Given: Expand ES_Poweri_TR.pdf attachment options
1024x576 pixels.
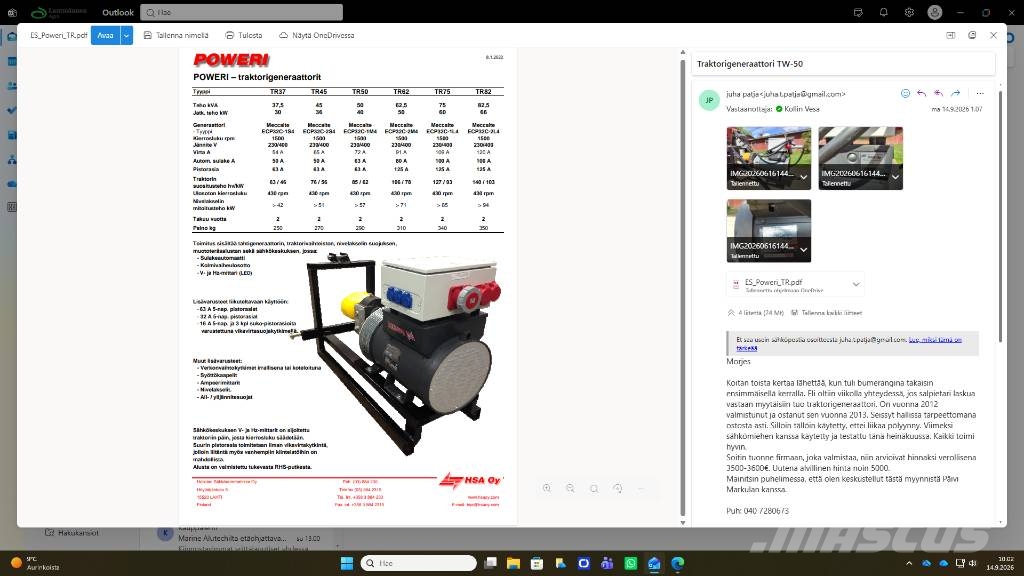Looking at the screenshot, I should (856, 284).
